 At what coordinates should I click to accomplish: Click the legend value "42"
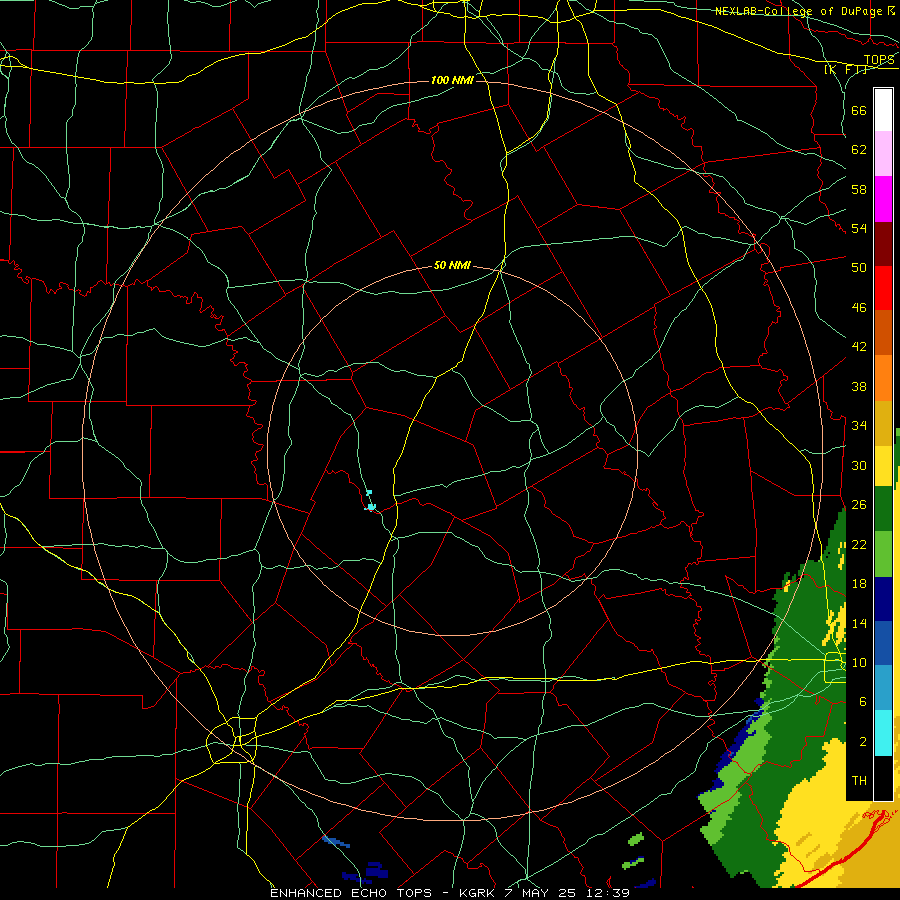click(859, 347)
